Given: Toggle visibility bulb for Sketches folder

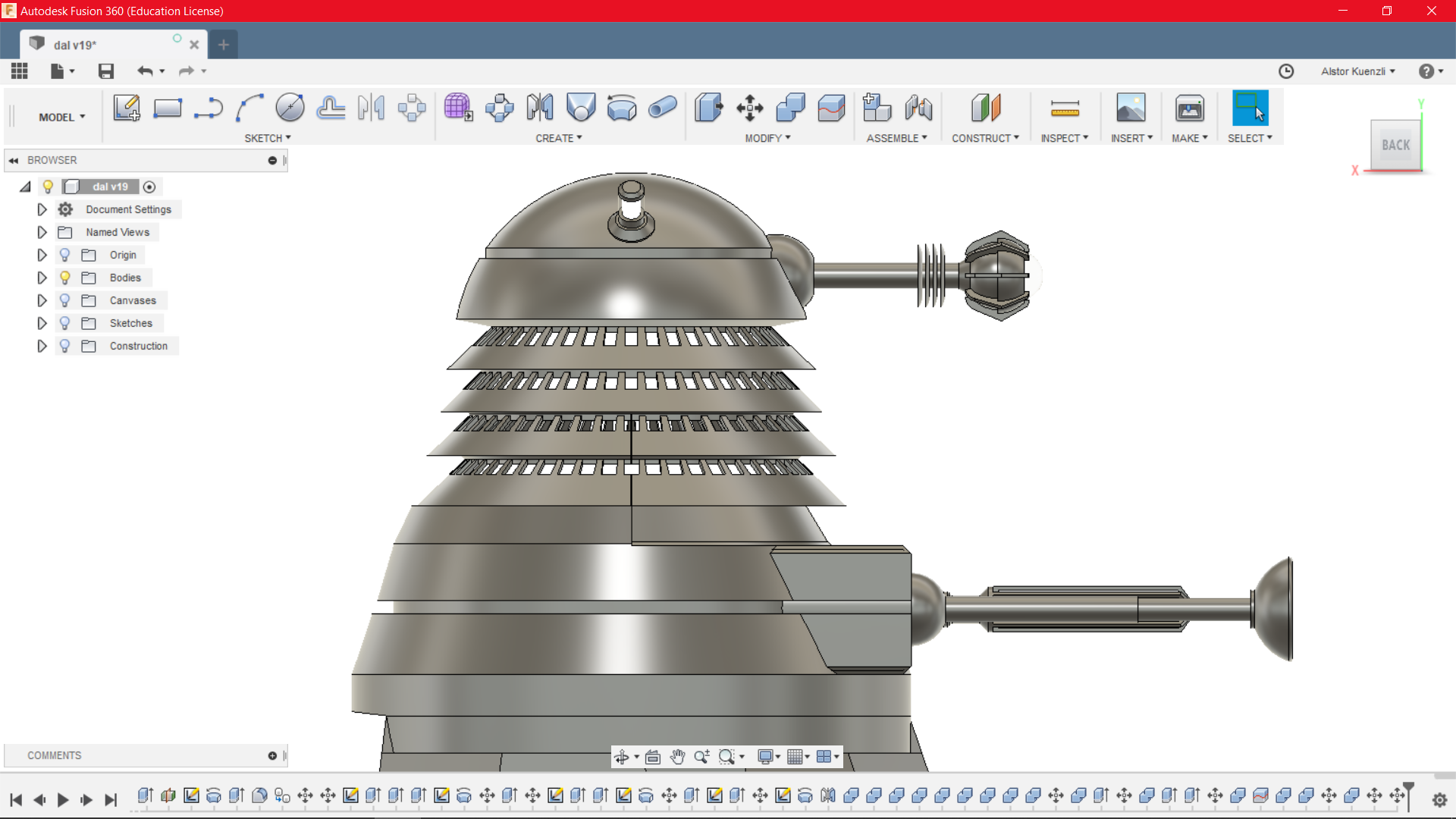Looking at the screenshot, I should [x=65, y=323].
